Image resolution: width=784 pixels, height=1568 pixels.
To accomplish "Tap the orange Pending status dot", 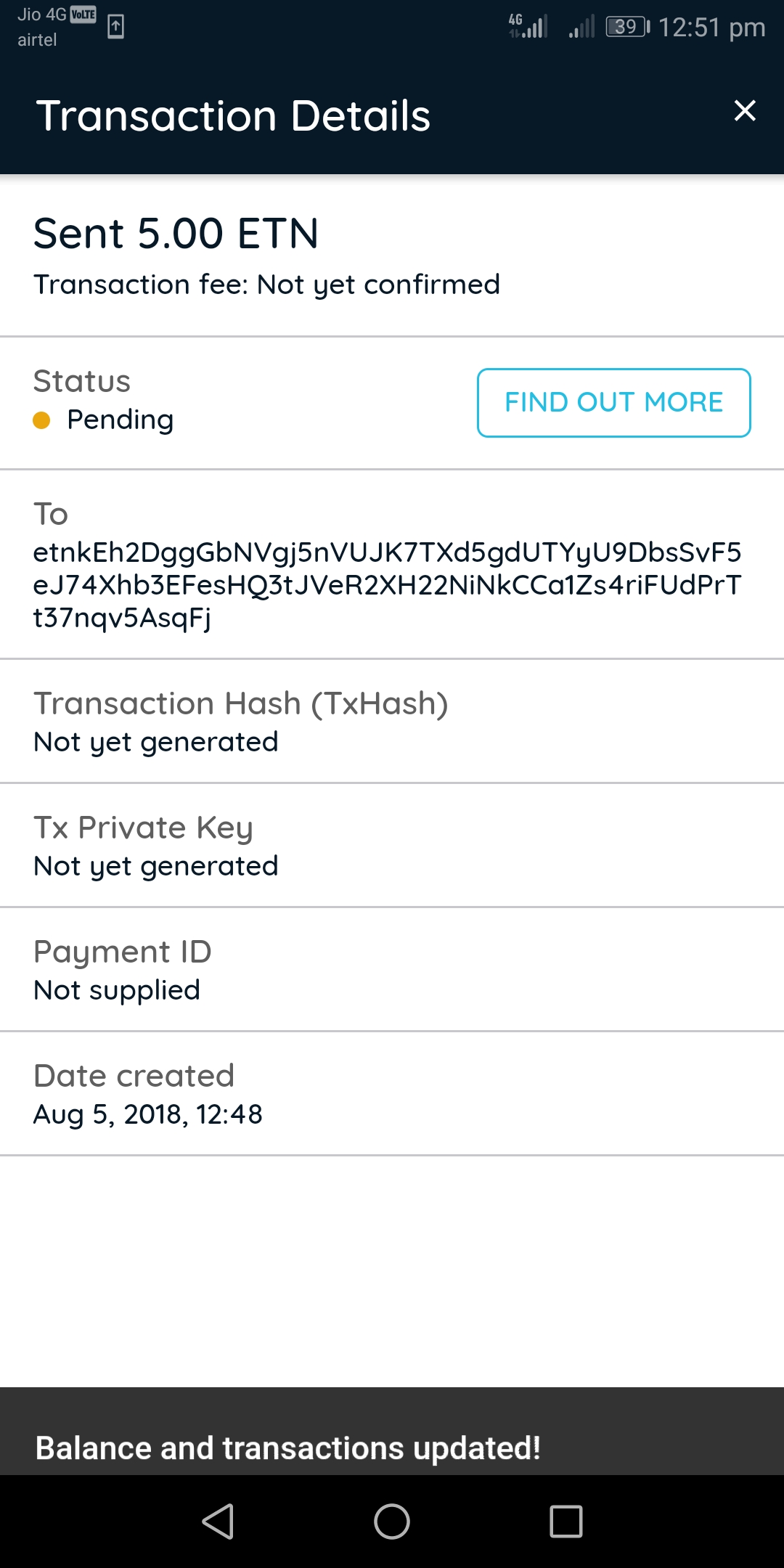I will 42,420.
